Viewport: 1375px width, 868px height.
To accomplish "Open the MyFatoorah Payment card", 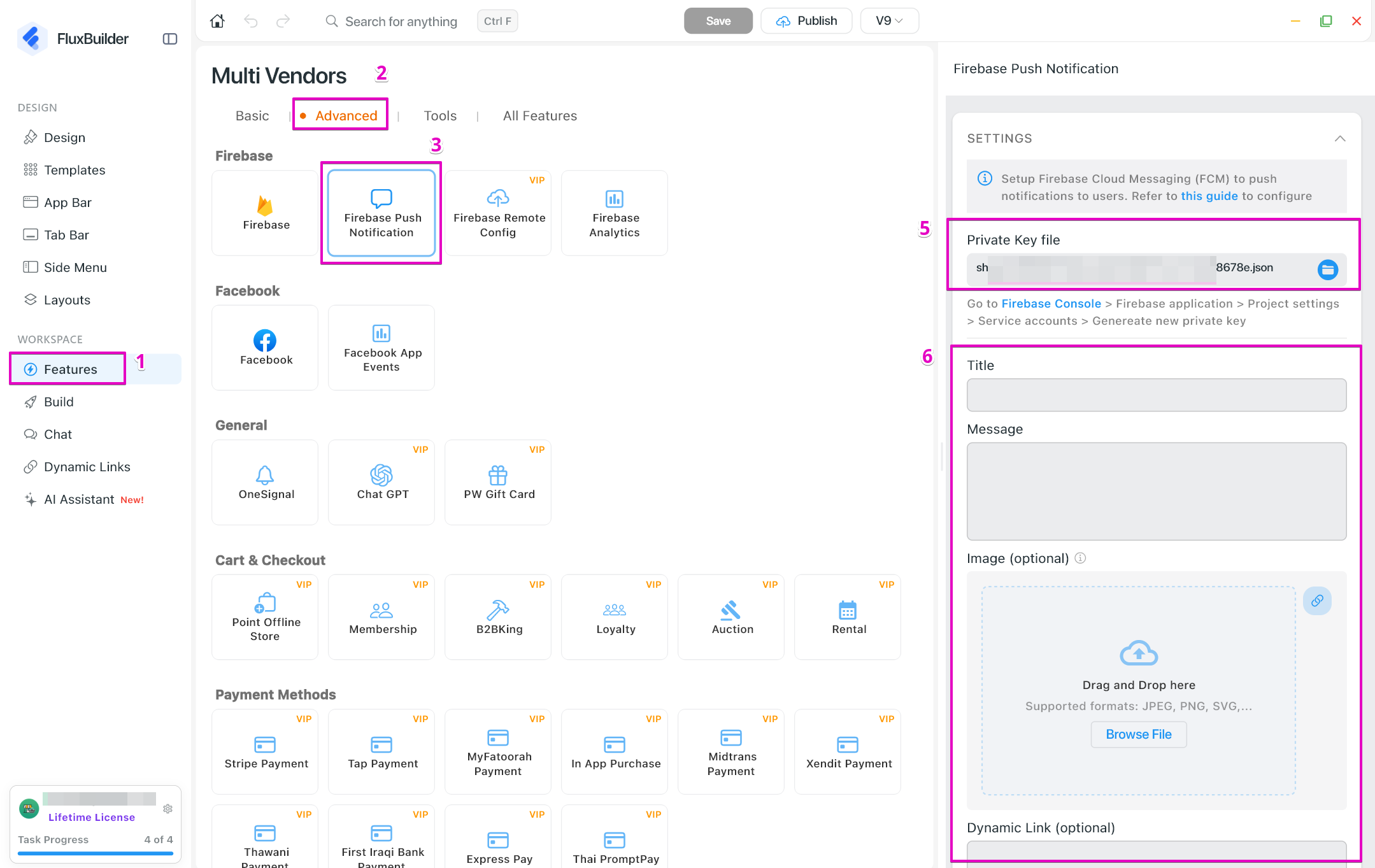I will 498,751.
